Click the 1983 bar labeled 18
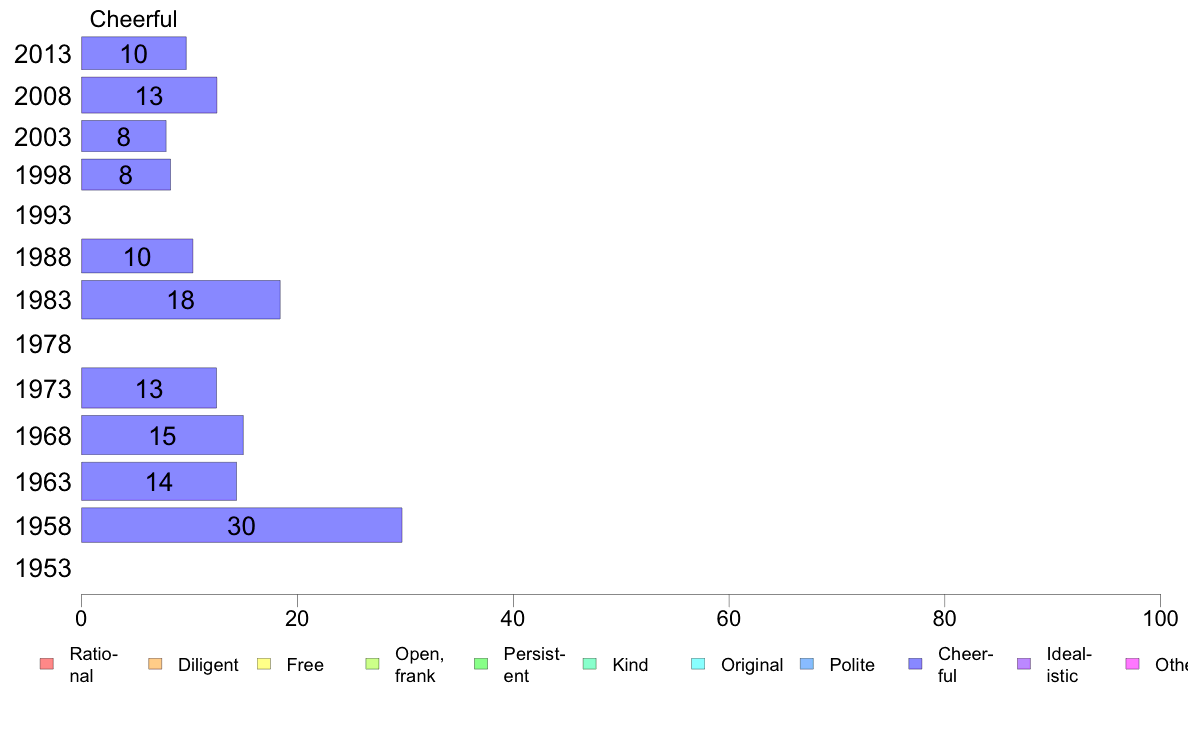The height and width of the screenshot is (736, 1188). pyautogui.click(x=180, y=299)
